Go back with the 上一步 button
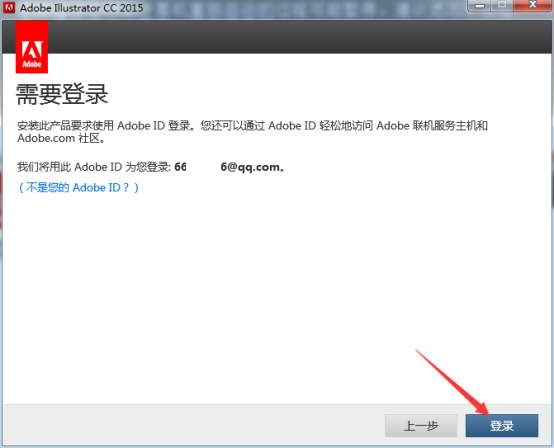 (x=421, y=426)
